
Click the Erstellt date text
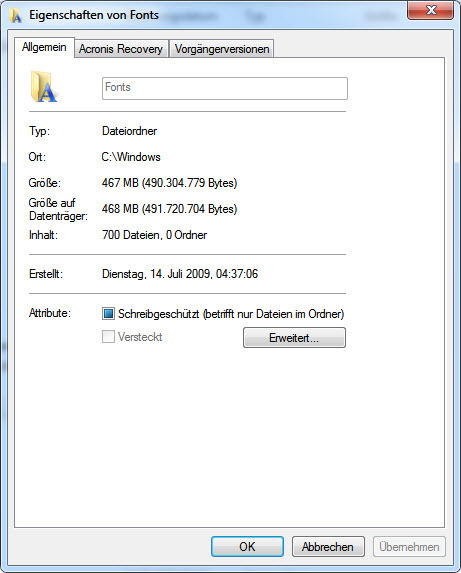tap(180, 274)
